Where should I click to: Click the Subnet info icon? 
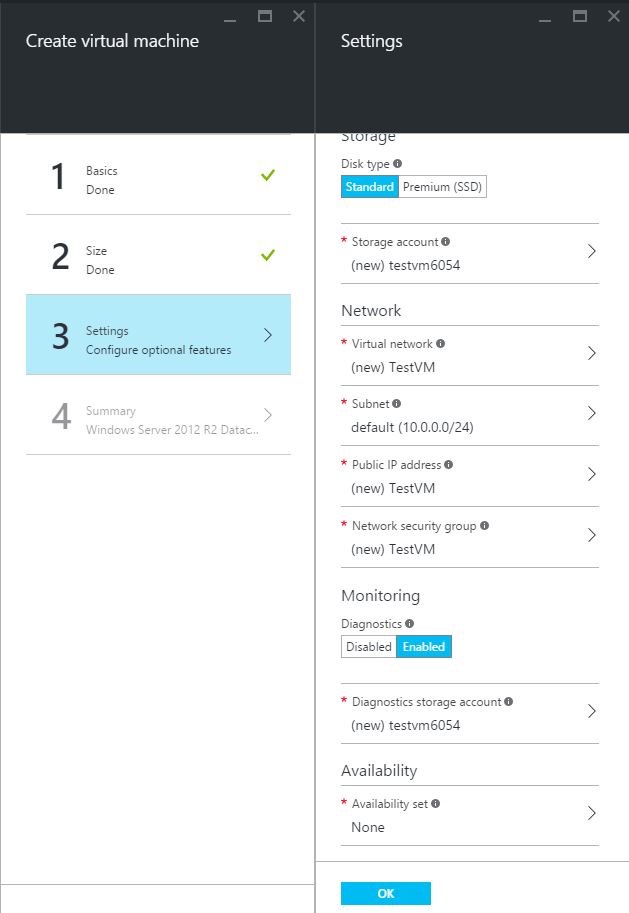click(x=397, y=404)
